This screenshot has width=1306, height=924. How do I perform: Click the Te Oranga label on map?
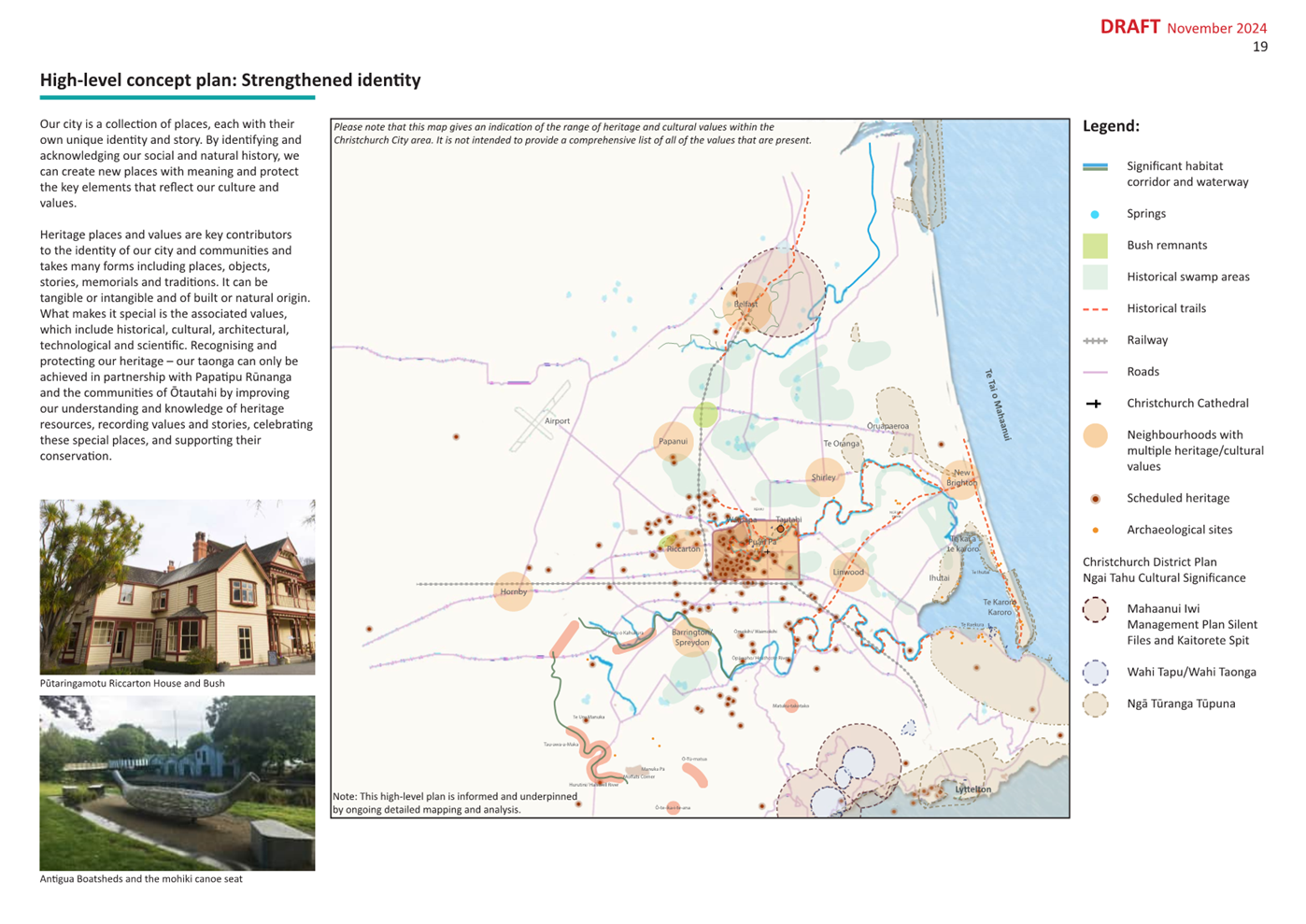[x=841, y=444]
